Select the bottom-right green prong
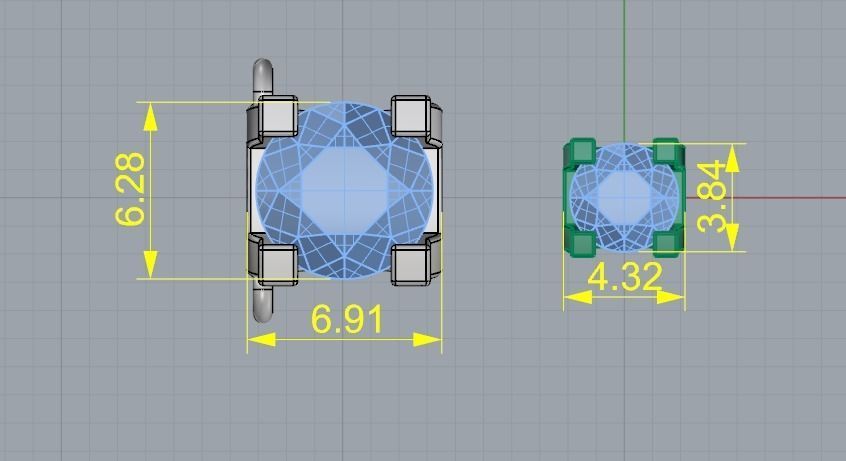This screenshot has height=461, width=846. (666, 244)
